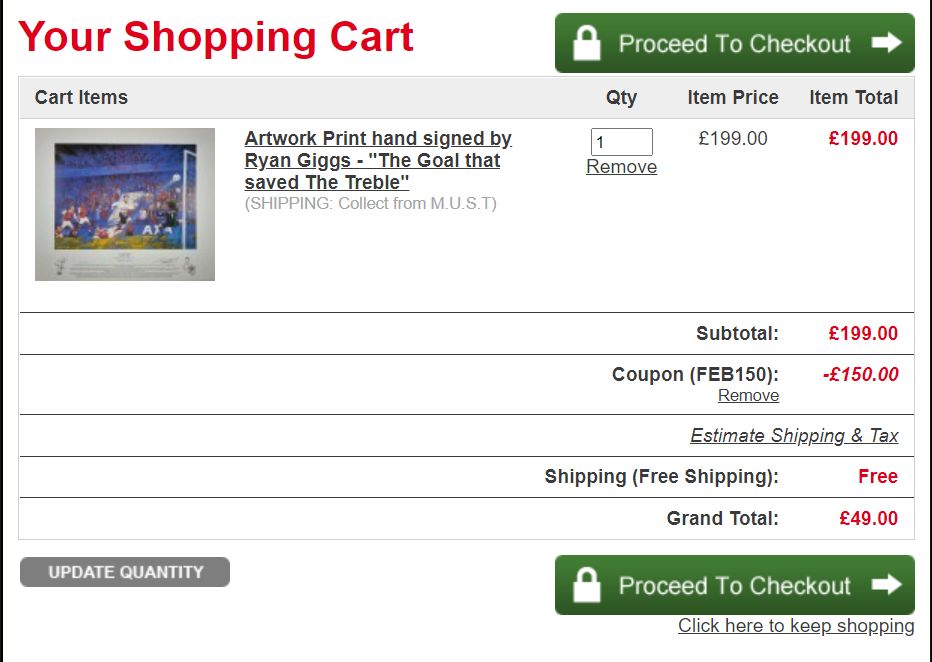Open the Ryan Giggs artwork print thumbnail
The height and width of the screenshot is (662, 932).
(x=125, y=204)
